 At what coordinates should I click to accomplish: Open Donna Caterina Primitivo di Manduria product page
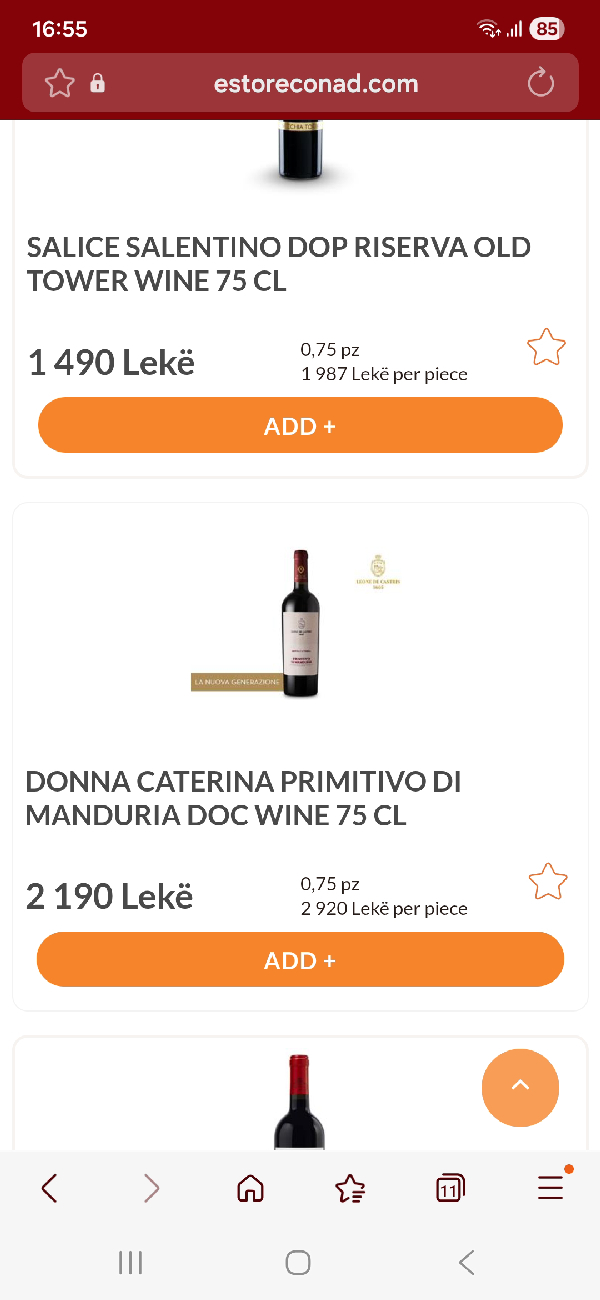(x=243, y=797)
